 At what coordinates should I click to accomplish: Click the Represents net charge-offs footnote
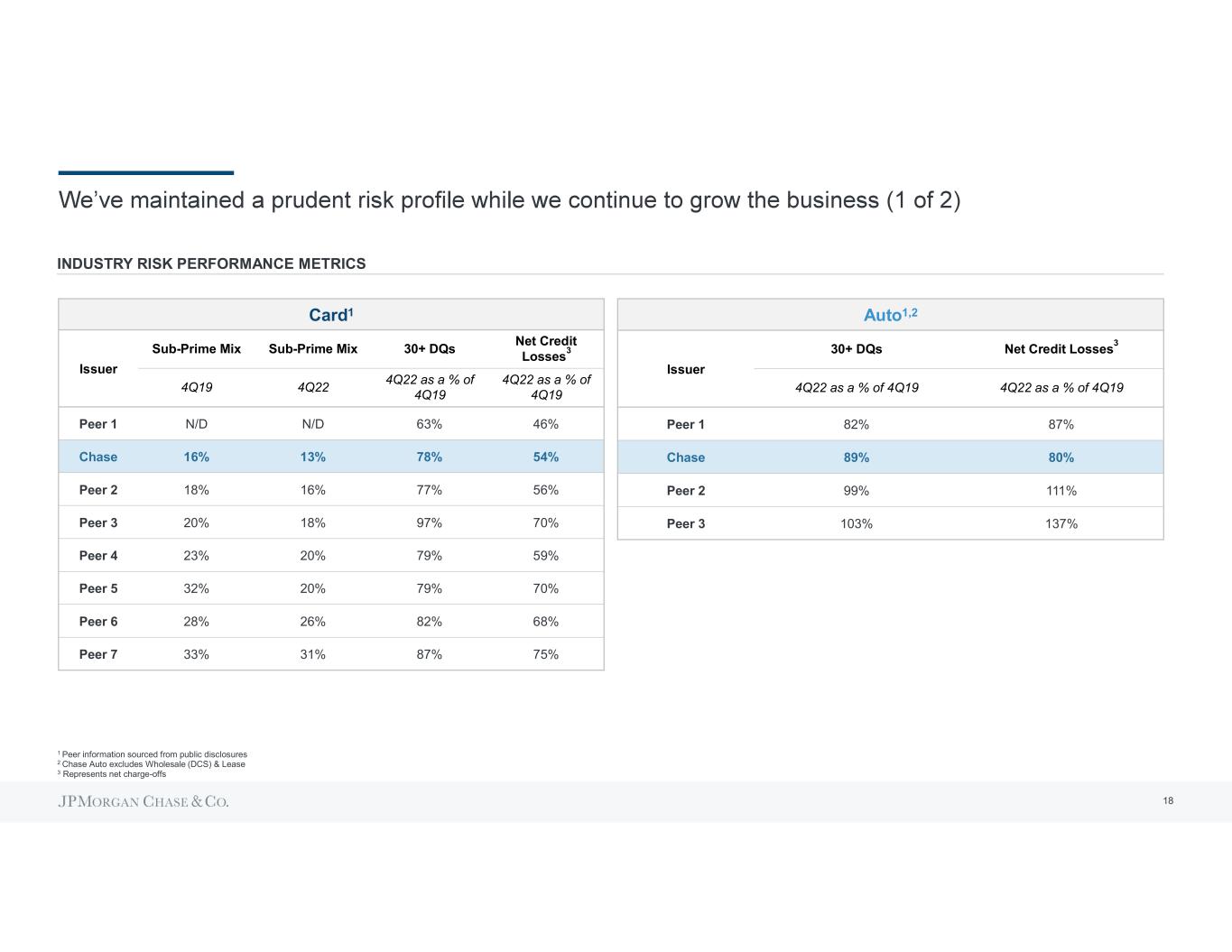[x=114, y=774]
